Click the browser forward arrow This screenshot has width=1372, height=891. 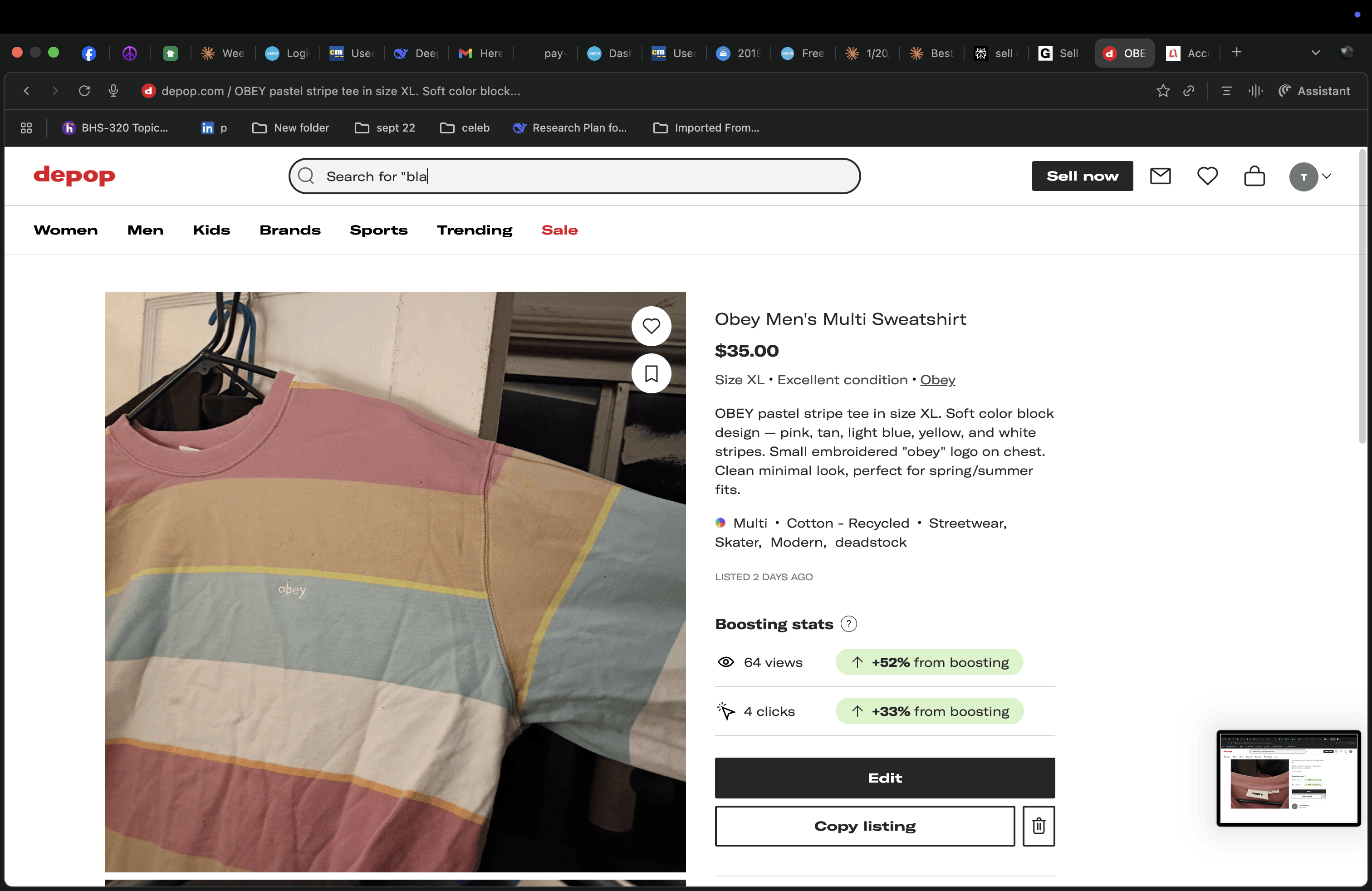click(x=55, y=91)
